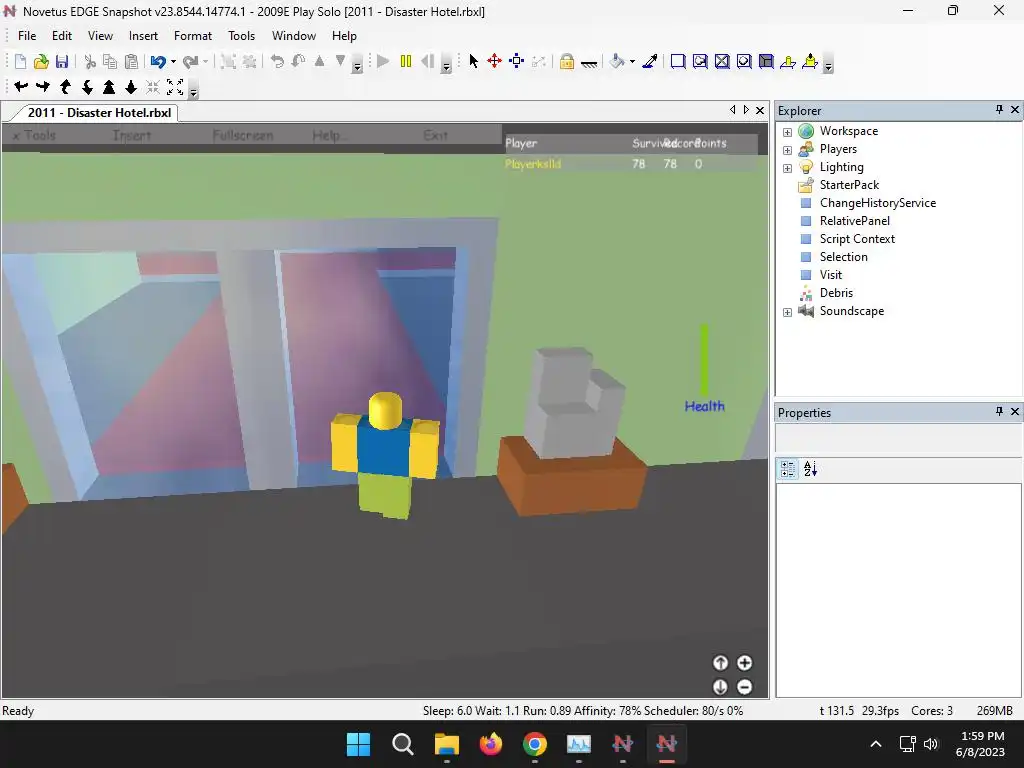The image size is (1024, 768).
Task: Choose the blue-handles Resize tool
Action: [517, 61]
